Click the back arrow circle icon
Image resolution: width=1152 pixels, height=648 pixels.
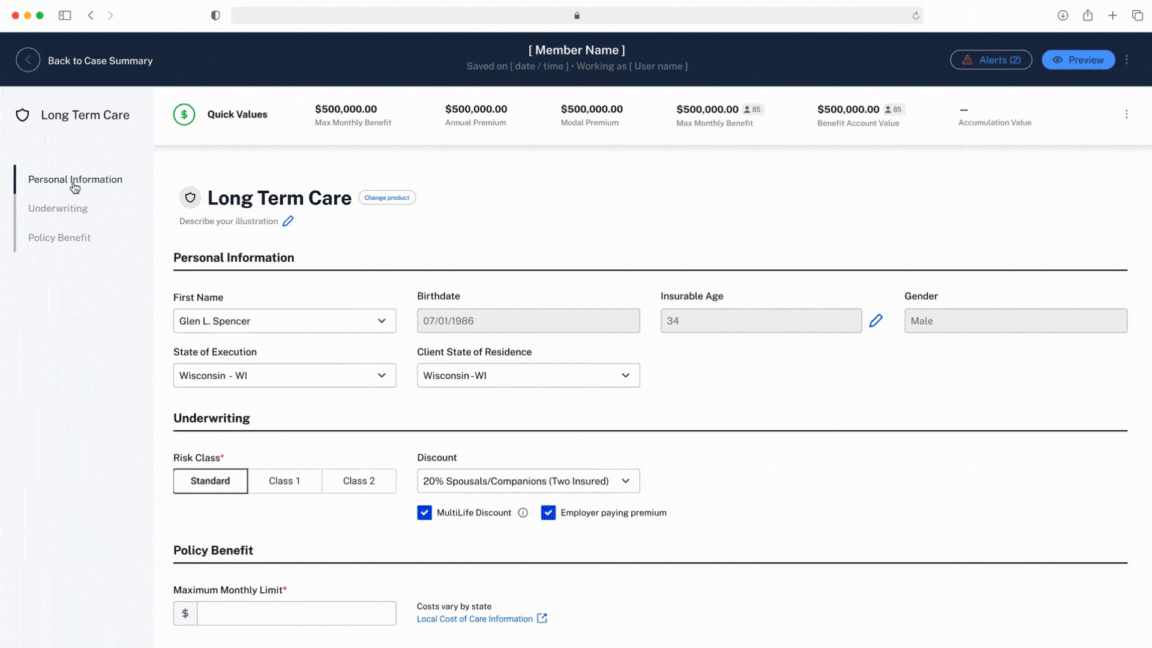click(28, 60)
